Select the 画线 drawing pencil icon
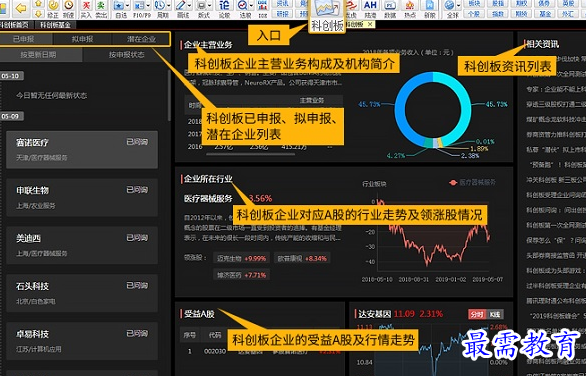This screenshot has height=376, width=586. tap(181, 5)
